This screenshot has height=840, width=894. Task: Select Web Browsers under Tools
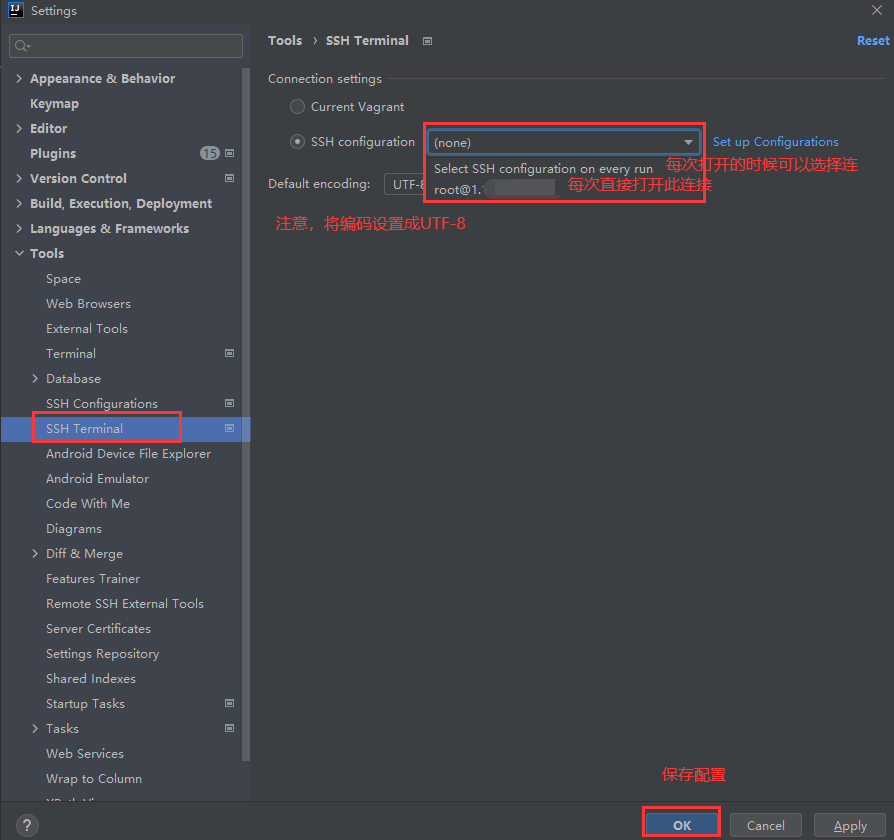(x=88, y=303)
